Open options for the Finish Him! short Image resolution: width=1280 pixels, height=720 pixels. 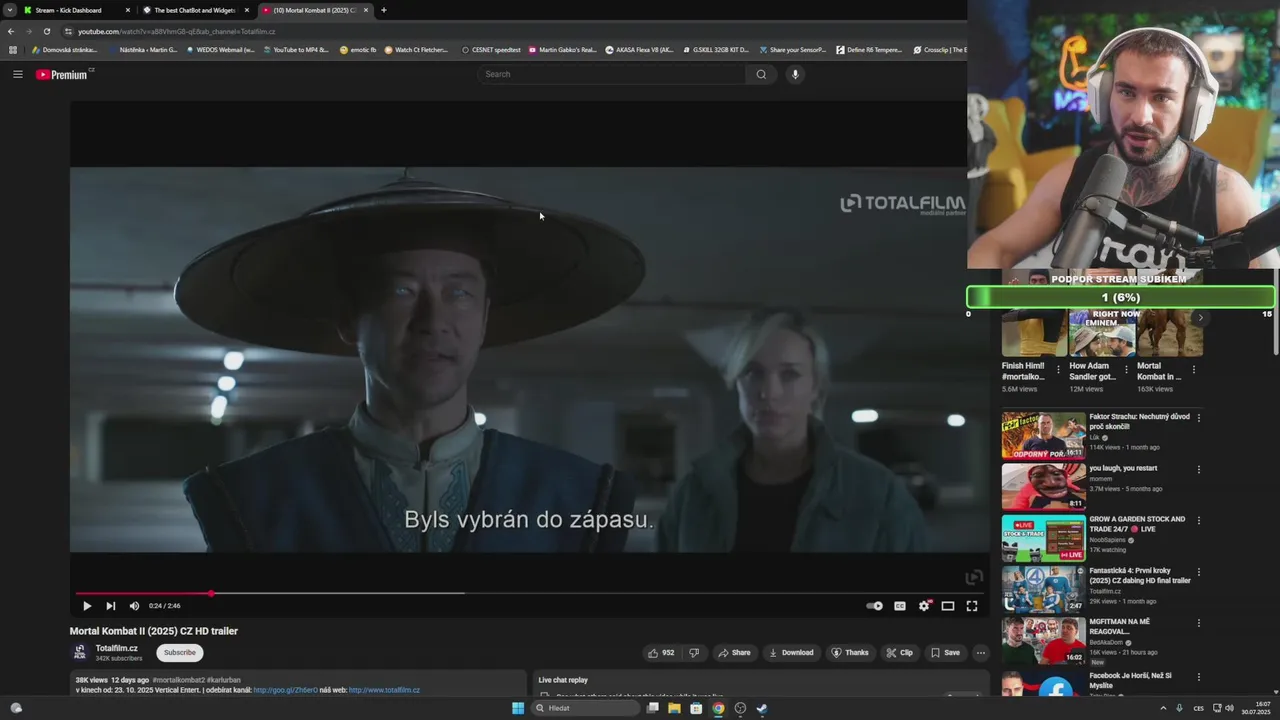(1058, 369)
